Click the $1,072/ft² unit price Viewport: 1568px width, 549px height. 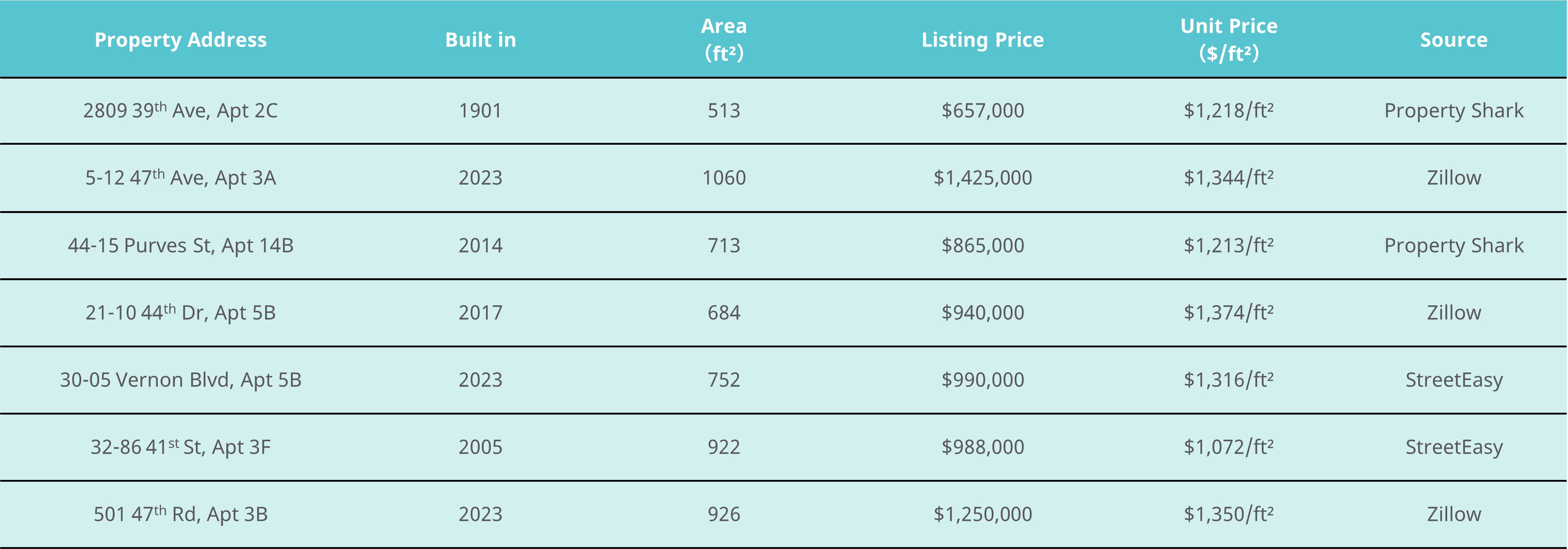1228,447
